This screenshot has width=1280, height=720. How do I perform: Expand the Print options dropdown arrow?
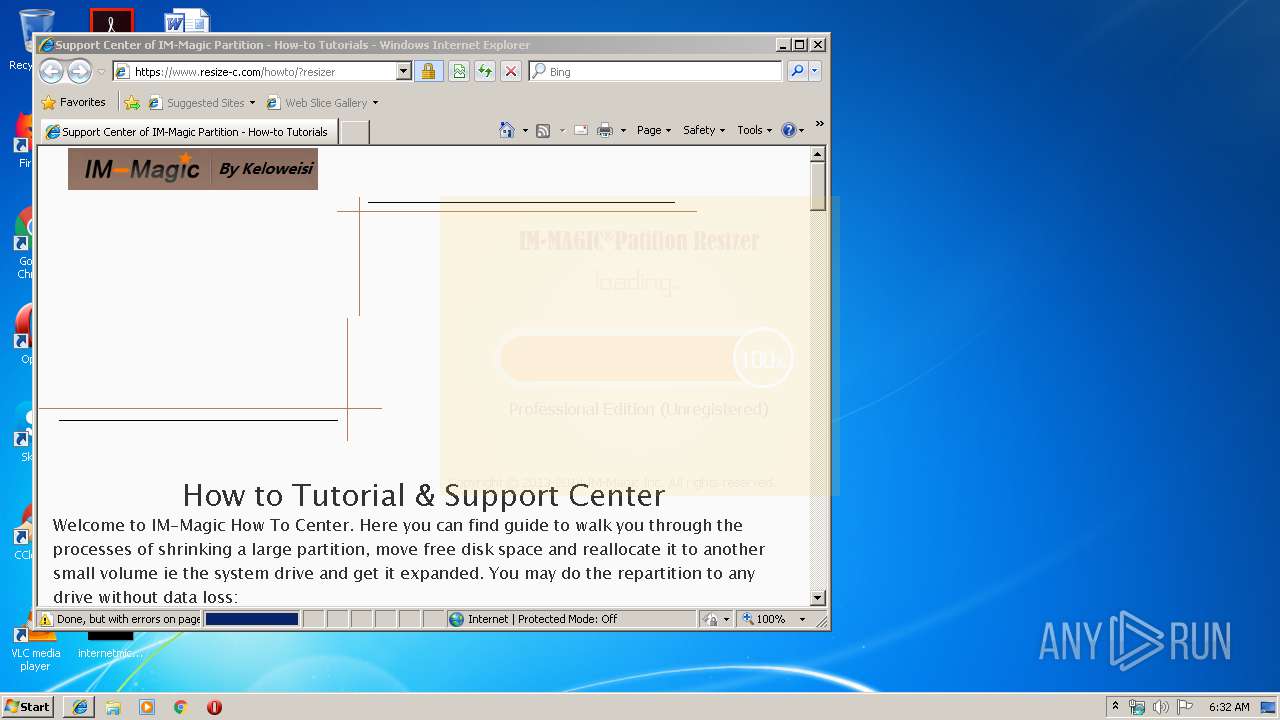[x=623, y=130]
